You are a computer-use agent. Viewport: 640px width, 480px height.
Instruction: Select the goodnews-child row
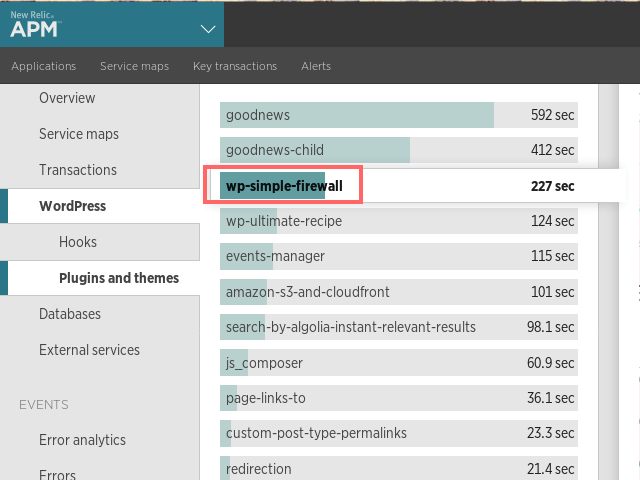[399, 150]
